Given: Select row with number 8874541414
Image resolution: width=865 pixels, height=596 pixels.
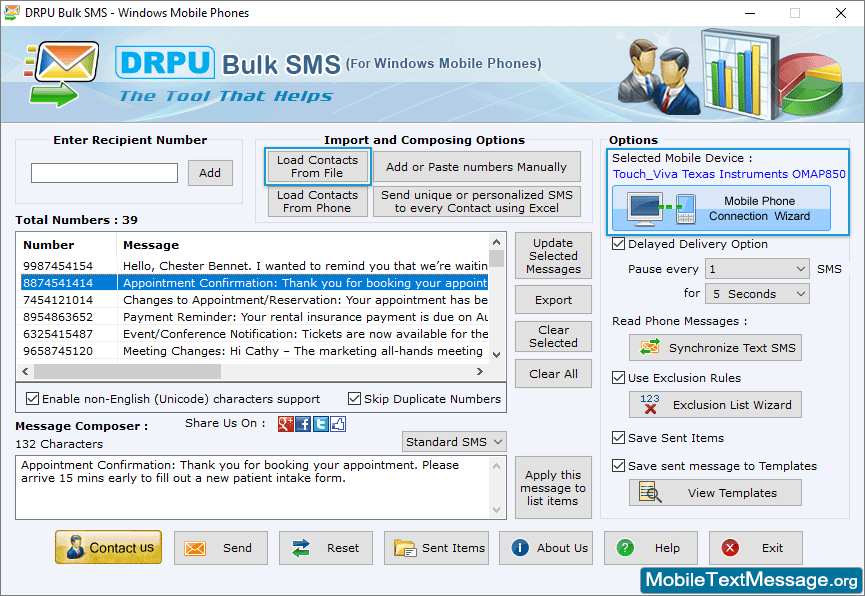Looking at the screenshot, I should pos(254,283).
